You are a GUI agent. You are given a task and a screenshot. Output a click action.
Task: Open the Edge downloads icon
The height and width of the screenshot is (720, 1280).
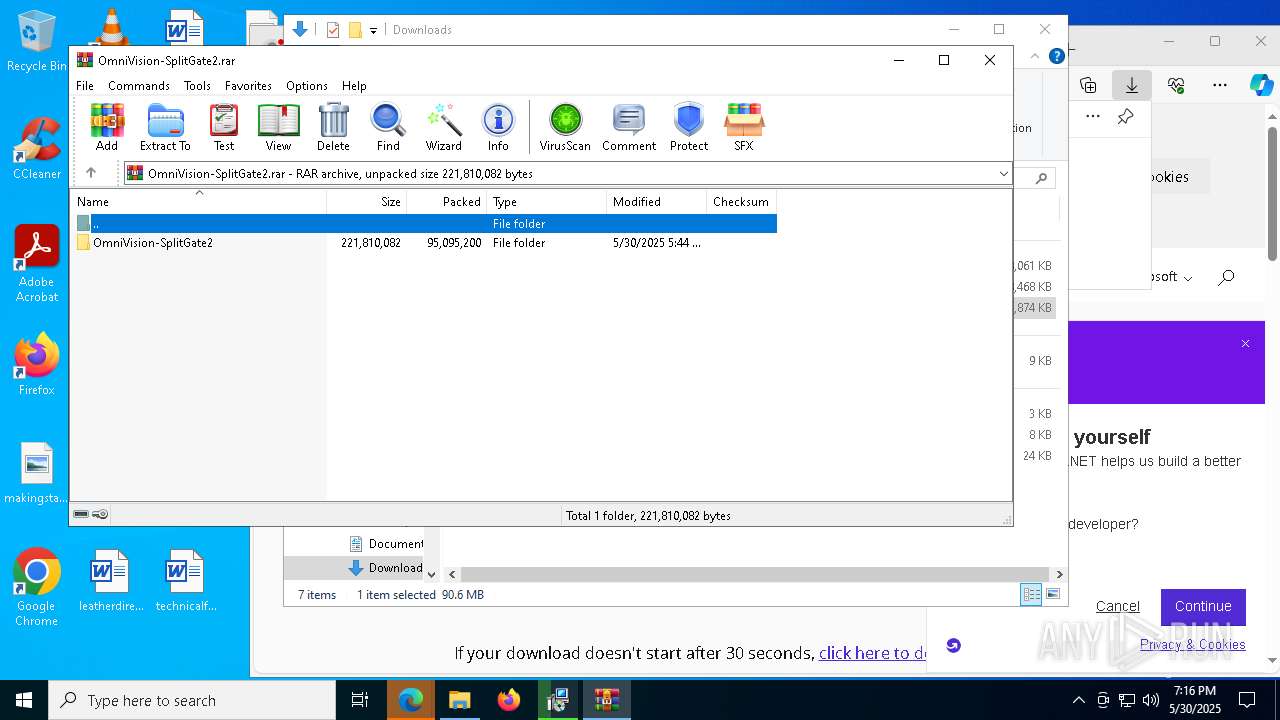[x=1132, y=85]
